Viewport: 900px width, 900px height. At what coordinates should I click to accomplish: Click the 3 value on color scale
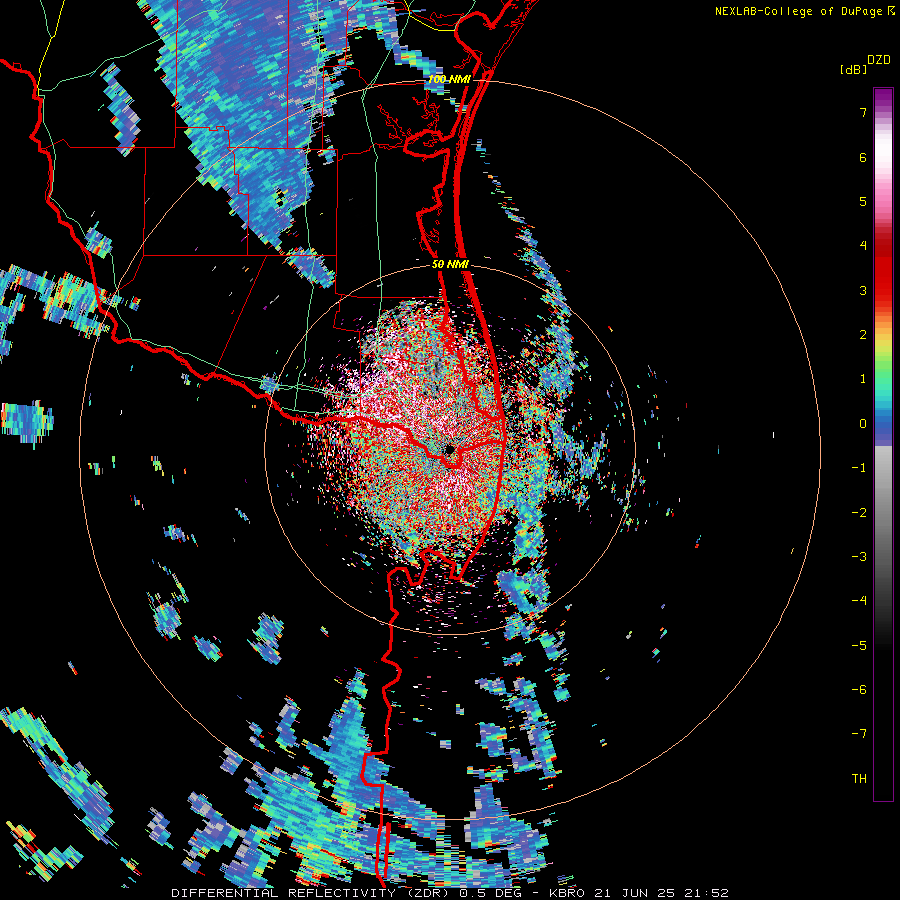coord(863,290)
